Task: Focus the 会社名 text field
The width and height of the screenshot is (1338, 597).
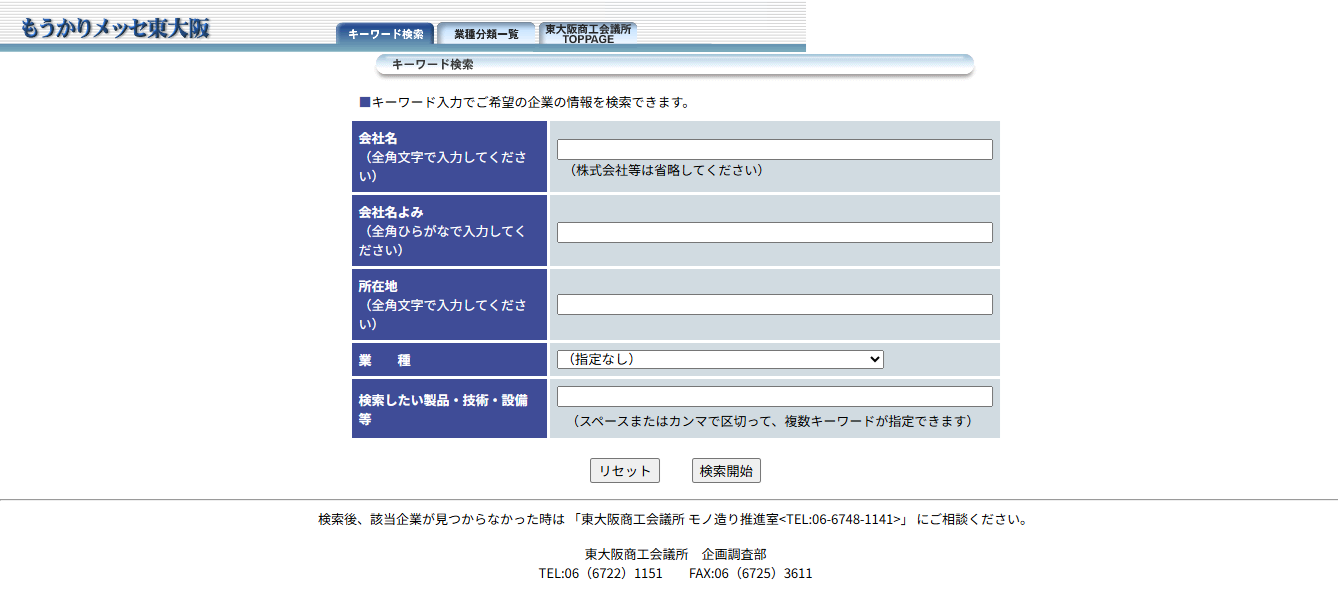Action: tap(774, 150)
